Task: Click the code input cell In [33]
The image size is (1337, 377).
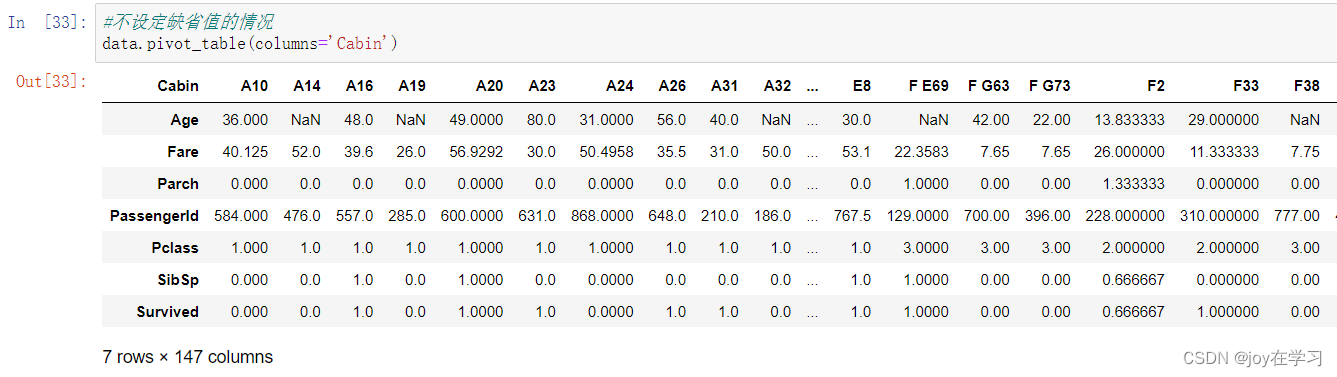Action: pos(715,33)
